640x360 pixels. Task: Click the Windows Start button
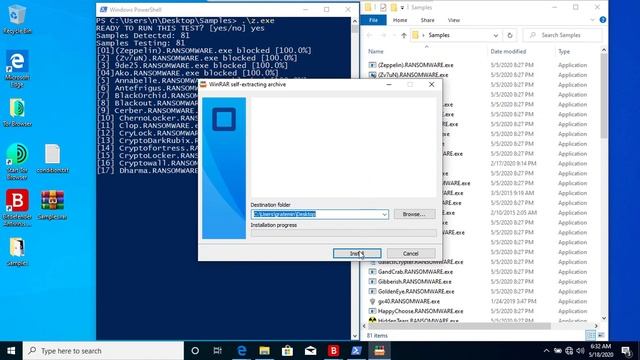pyautogui.click(x=11, y=351)
